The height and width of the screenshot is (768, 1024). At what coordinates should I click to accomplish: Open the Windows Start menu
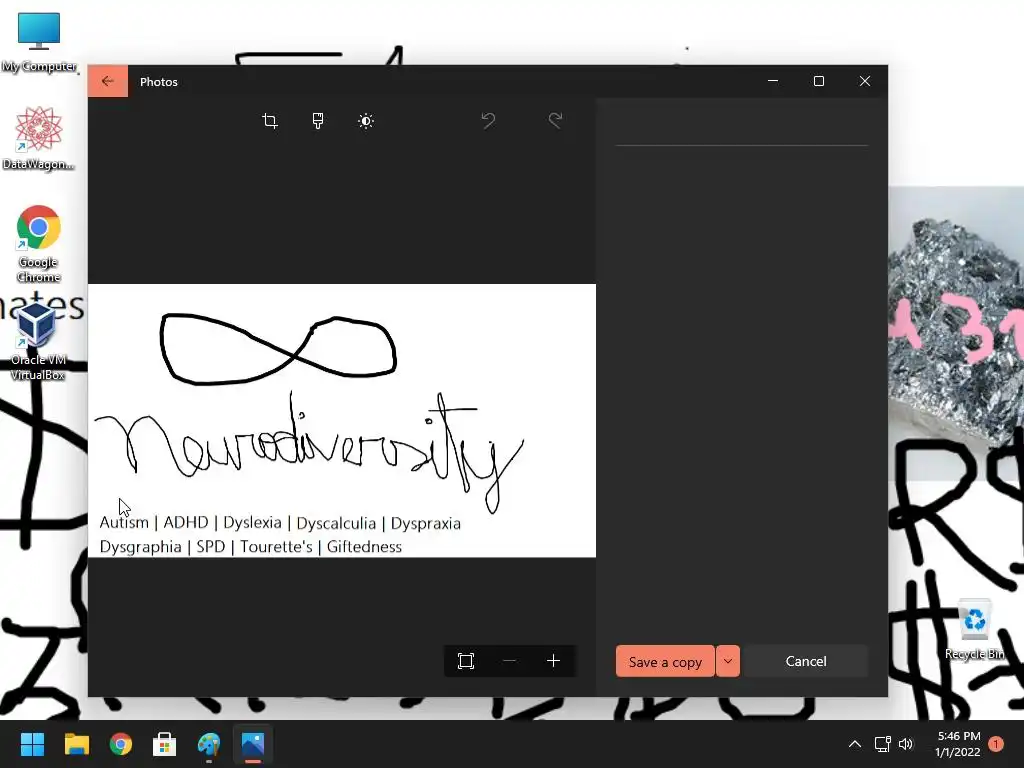pyautogui.click(x=32, y=744)
